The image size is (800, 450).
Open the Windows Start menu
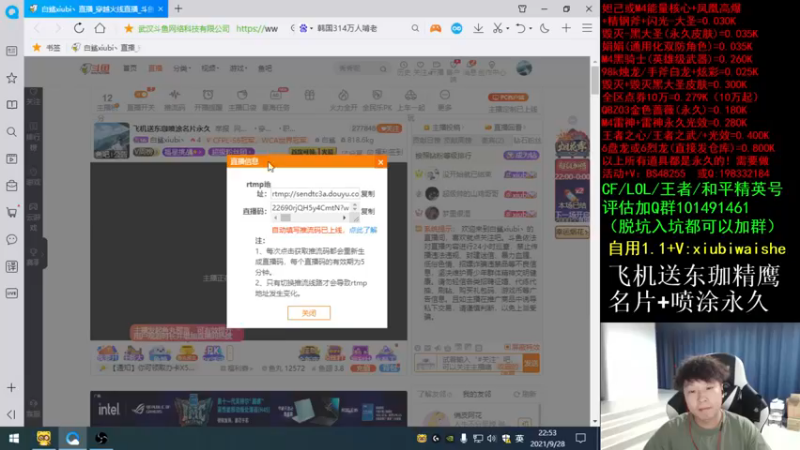14,438
